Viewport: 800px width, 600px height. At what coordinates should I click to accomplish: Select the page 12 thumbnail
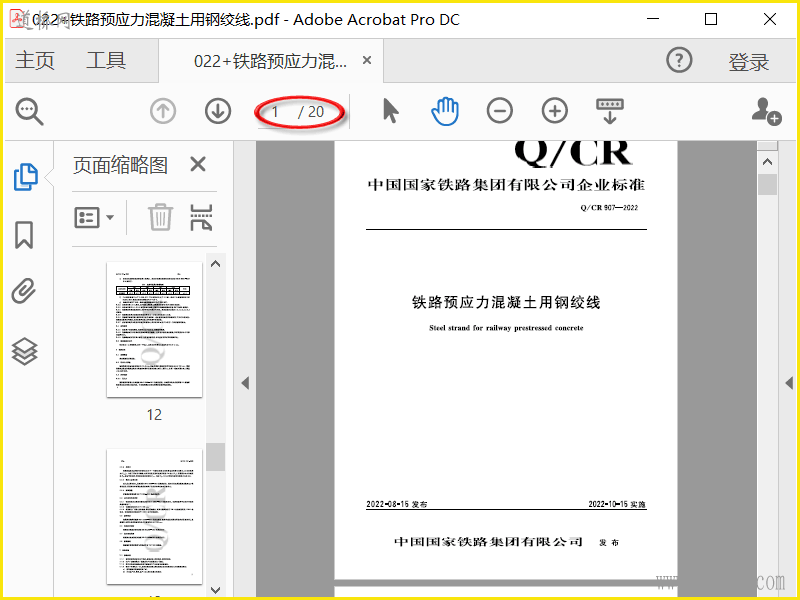coord(154,329)
